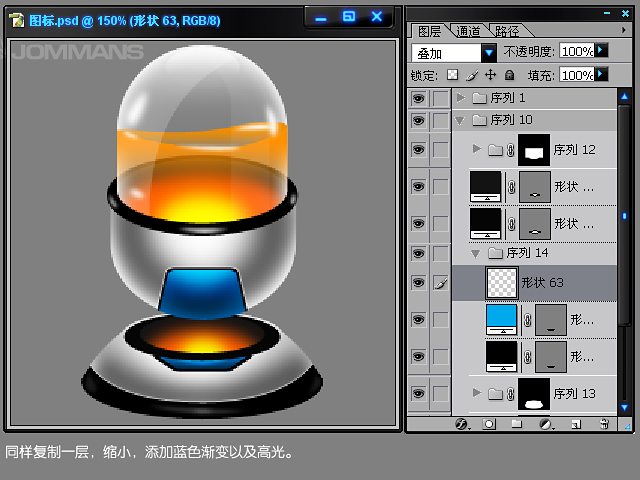Click the new adjustment layer icon

pos(545,424)
